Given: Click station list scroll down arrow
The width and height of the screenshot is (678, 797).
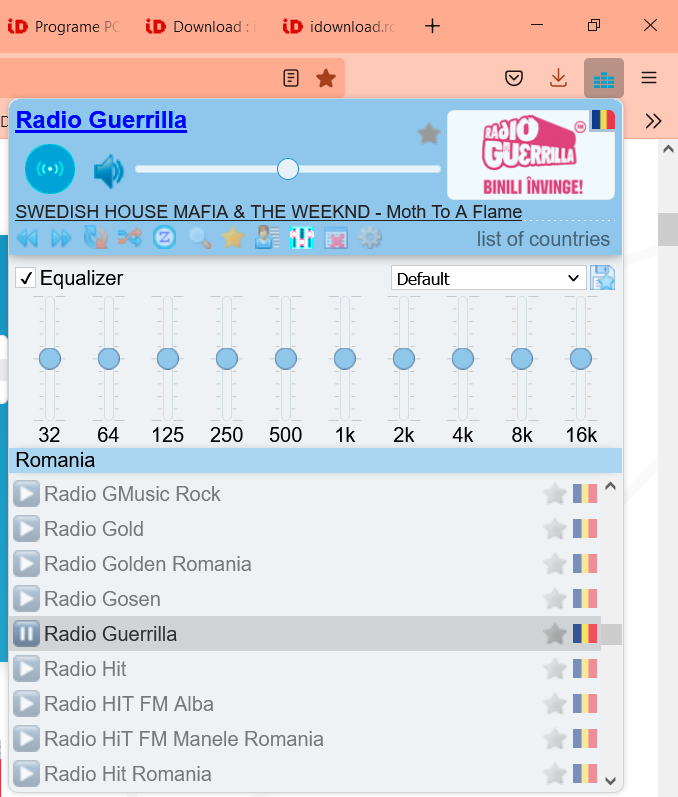Looking at the screenshot, I should pyautogui.click(x=611, y=781).
